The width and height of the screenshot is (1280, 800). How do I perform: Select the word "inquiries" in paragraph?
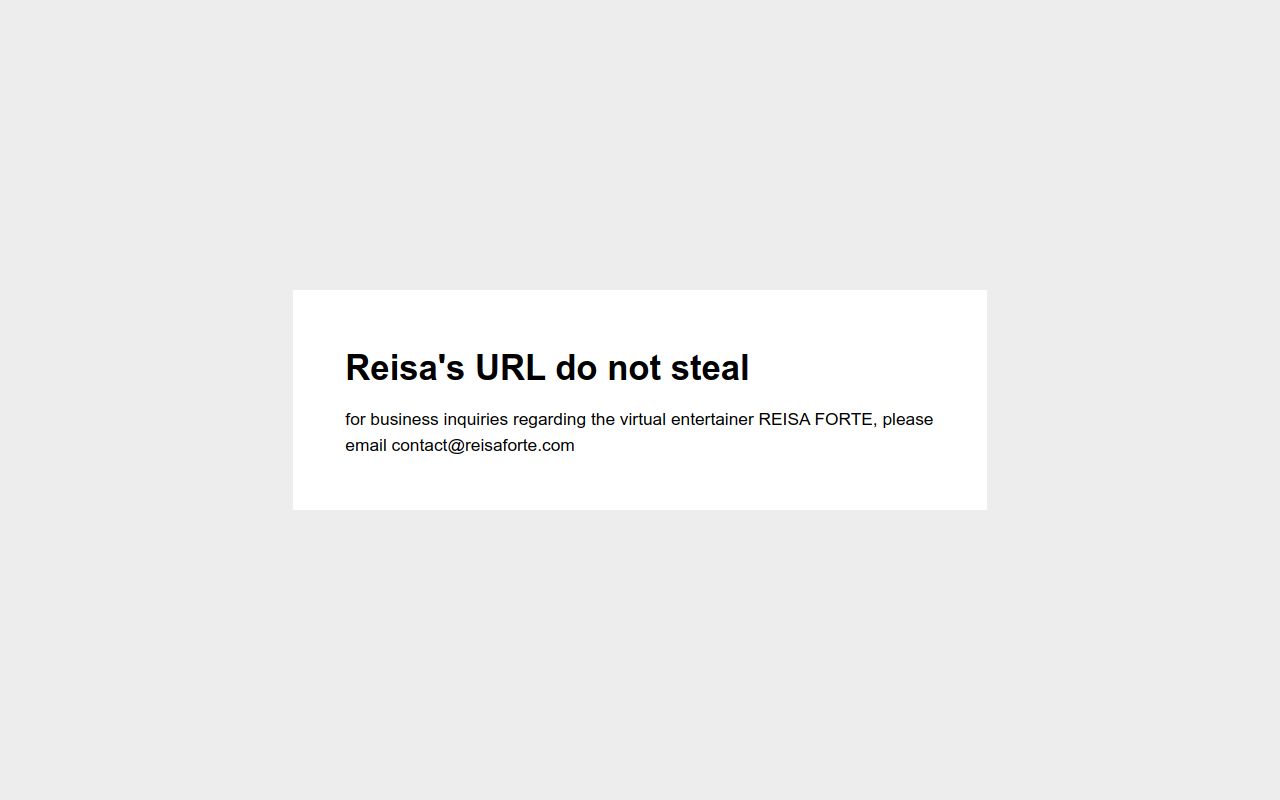point(476,420)
